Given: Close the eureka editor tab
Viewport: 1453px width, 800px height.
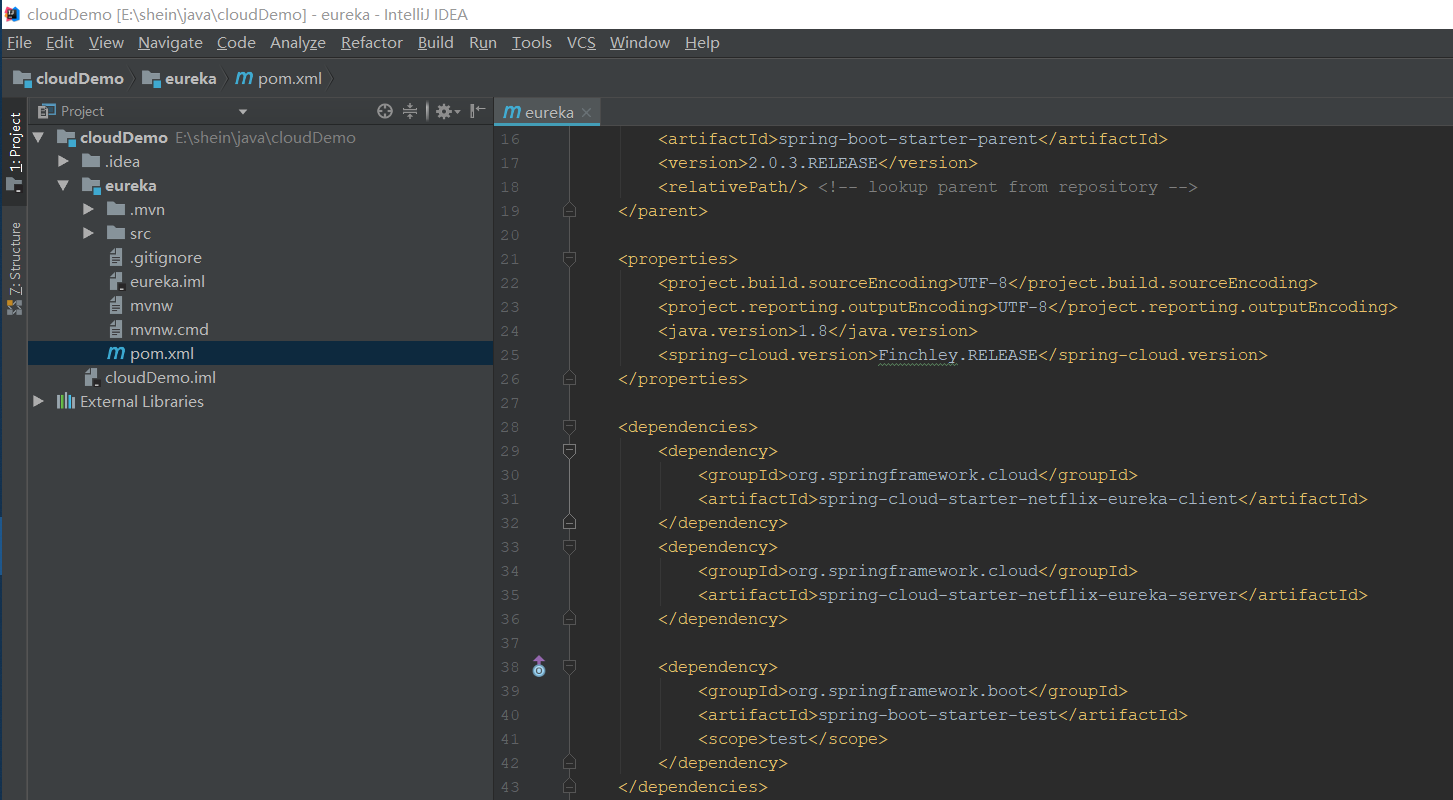Looking at the screenshot, I should [x=587, y=113].
